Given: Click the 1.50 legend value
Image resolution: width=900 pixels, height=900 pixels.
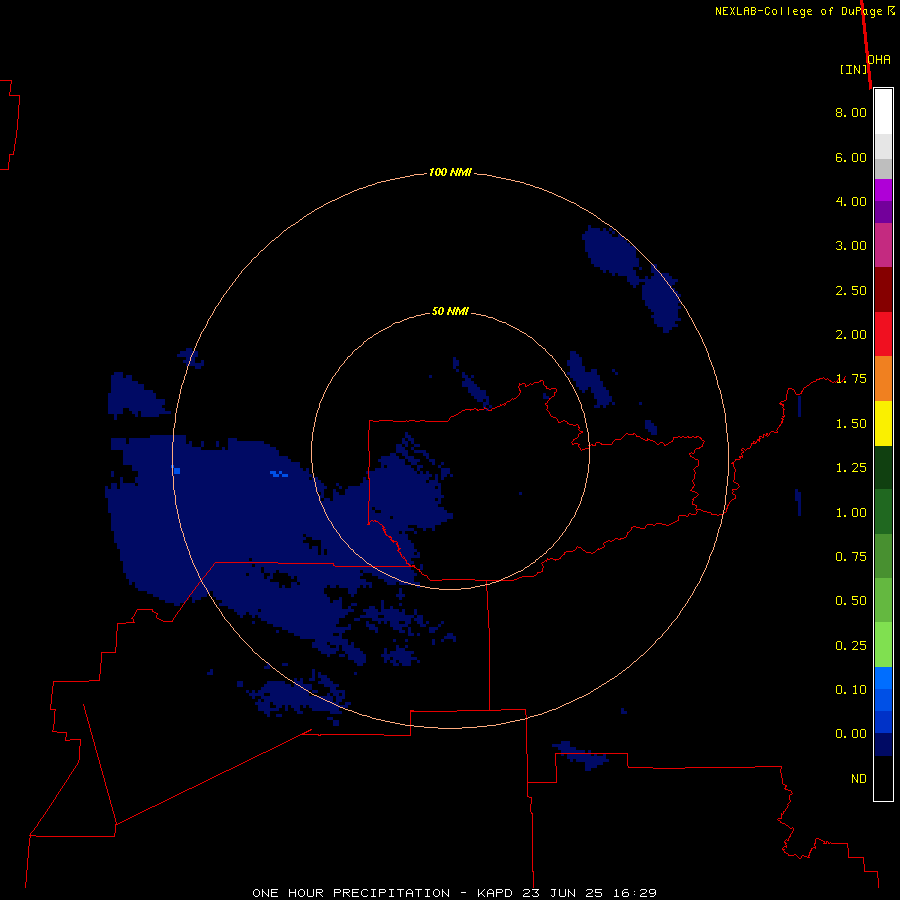Looking at the screenshot, I should click(851, 424).
